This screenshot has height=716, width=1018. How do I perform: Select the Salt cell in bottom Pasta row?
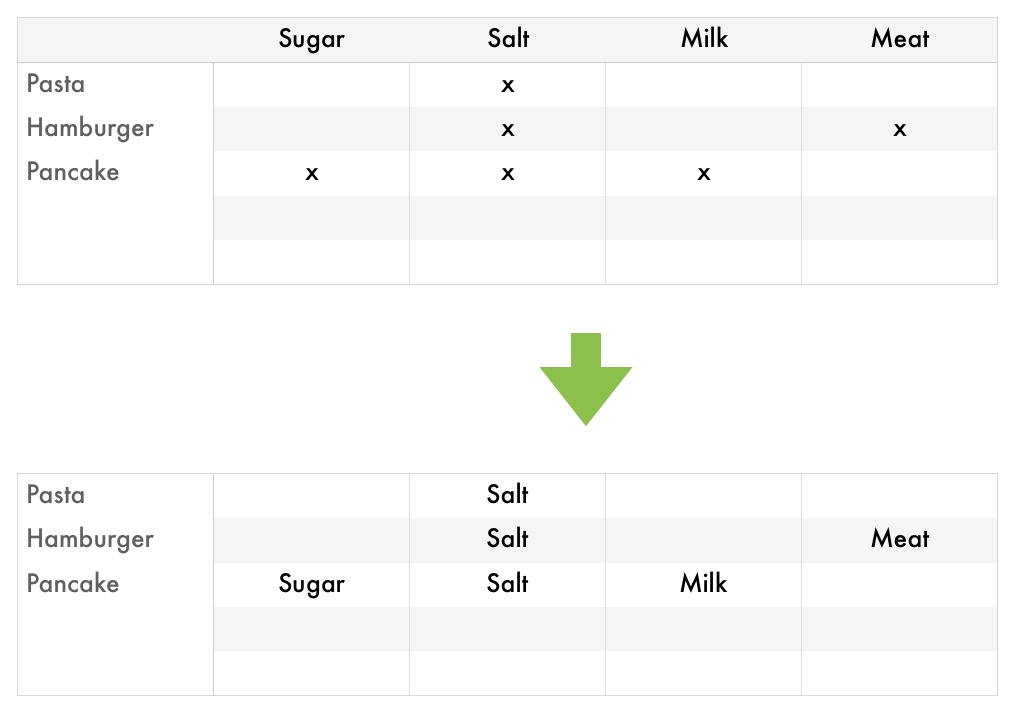click(508, 495)
